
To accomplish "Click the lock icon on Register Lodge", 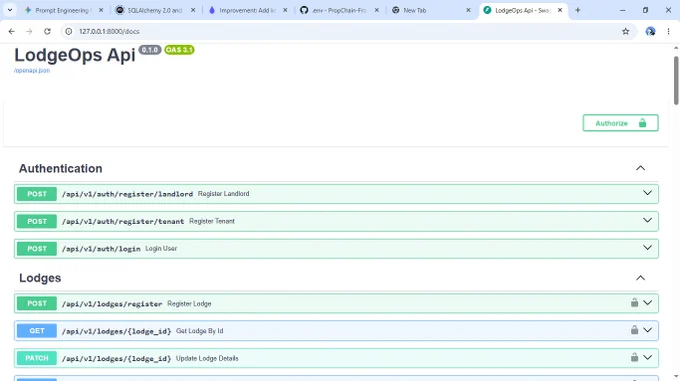I will pyautogui.click(x=634, y=303).
